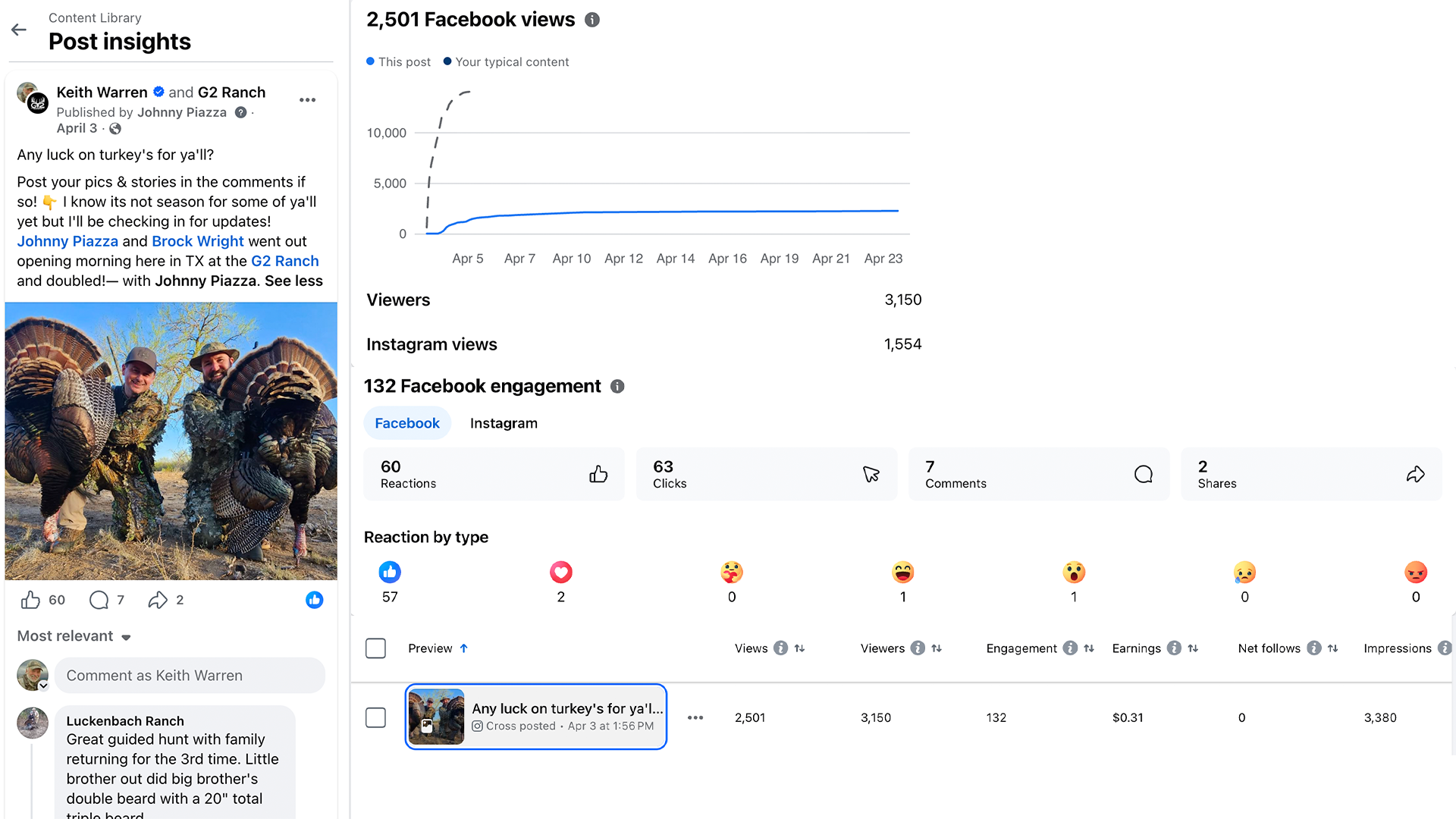Click info icon next to Facebook engagement
This screenshot has width=1456, height=819.
tap(617, 387)
